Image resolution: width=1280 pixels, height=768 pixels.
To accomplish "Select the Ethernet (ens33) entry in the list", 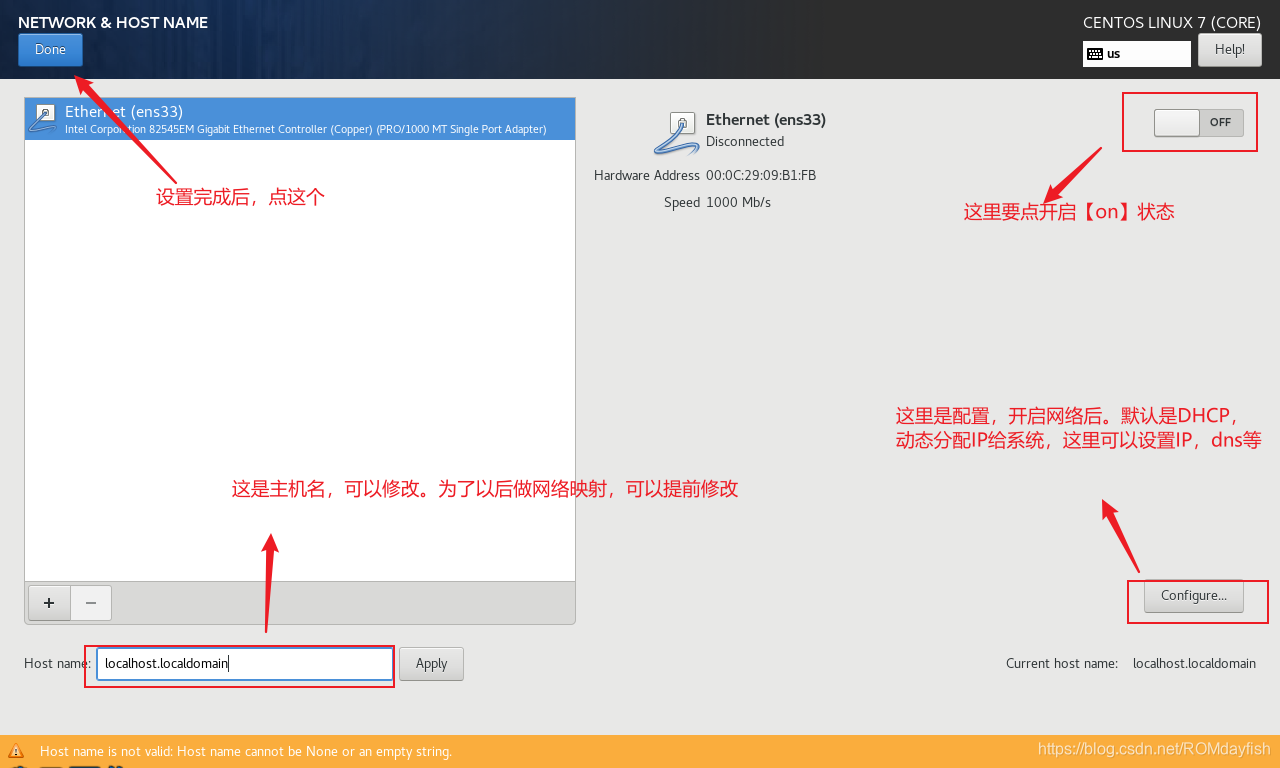I will [x=300, y=117].
